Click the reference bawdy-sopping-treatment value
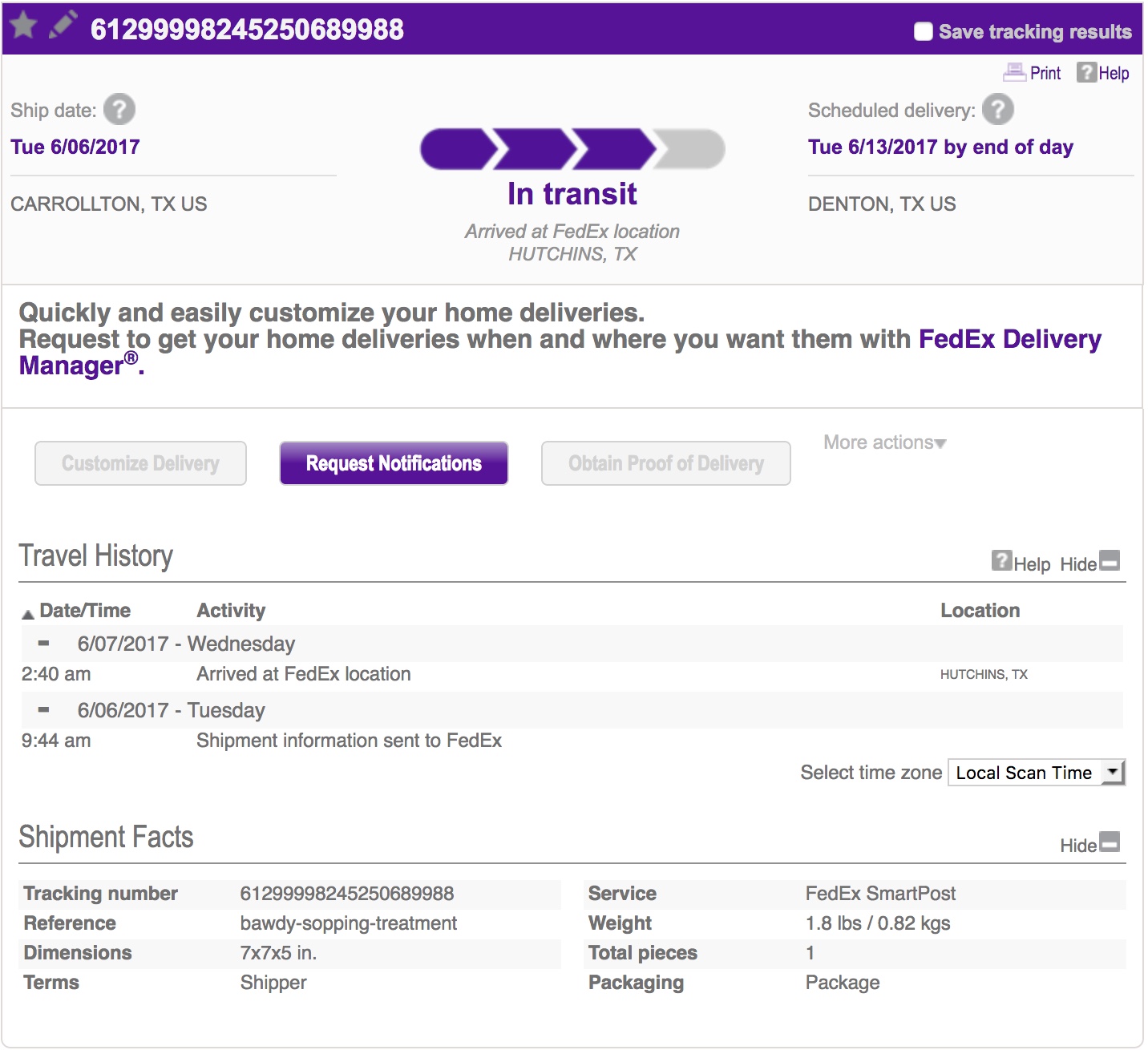The width and height of the screenshot is (1148, 1050). pyautogui.click(x=349, y=923)
